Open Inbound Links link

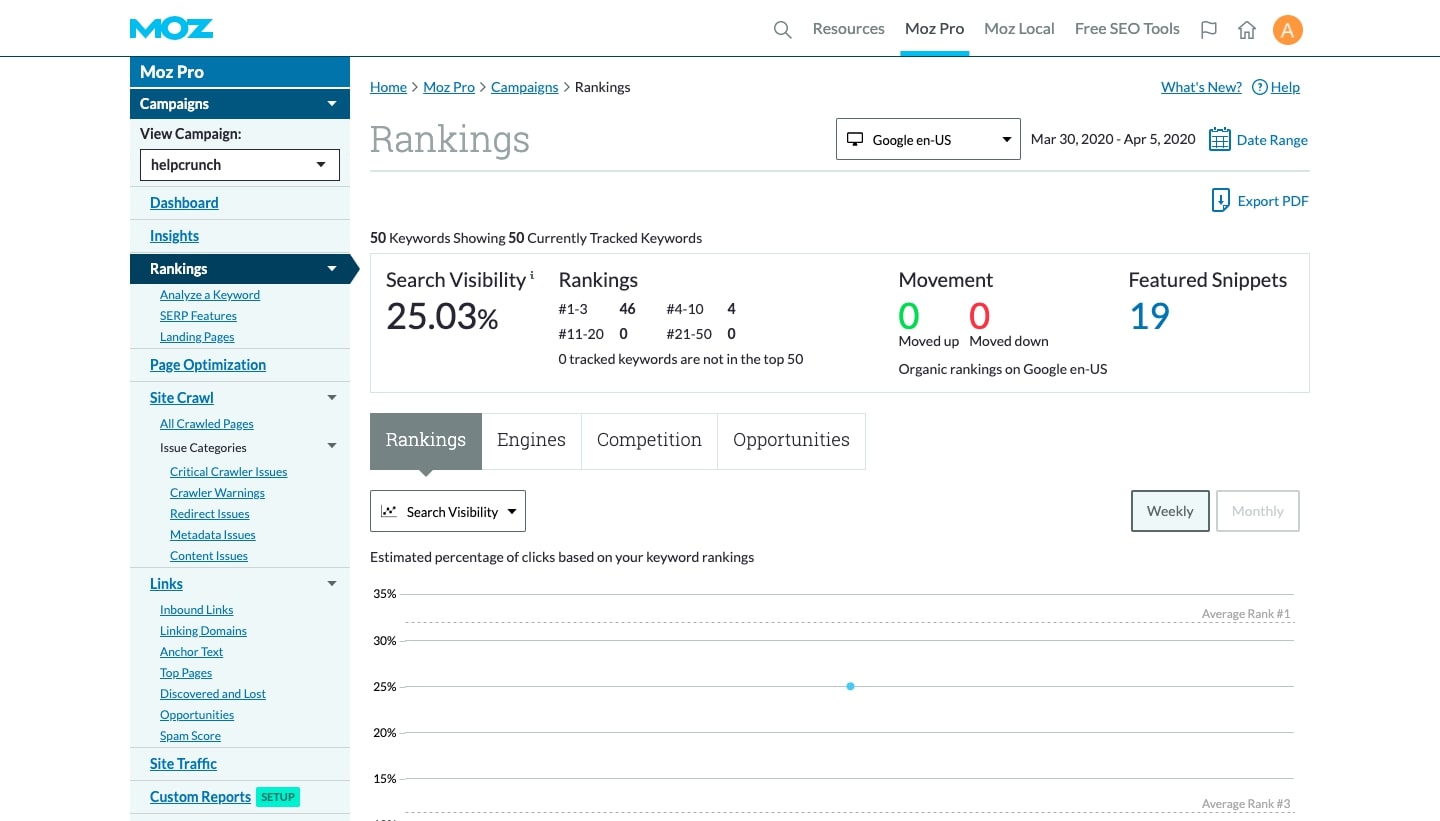pyautogui.click(x=197, y=610)
